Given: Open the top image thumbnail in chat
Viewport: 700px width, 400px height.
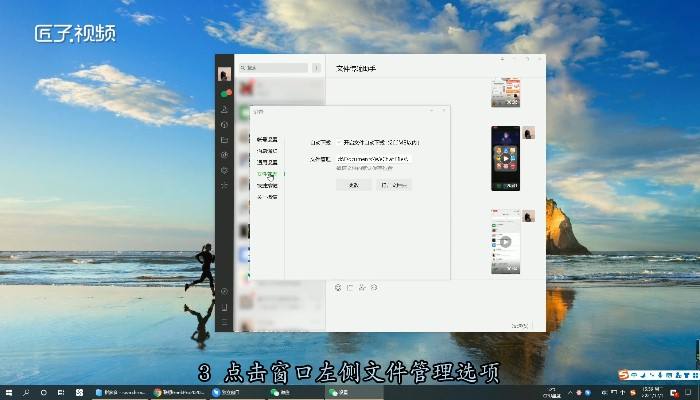Looking at the screenshot, I should (x=505, y=92).
